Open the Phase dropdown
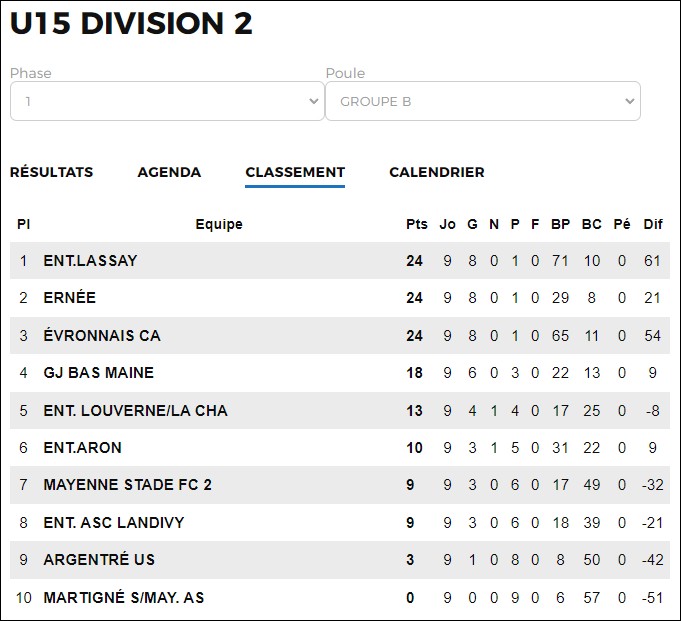The image size is (681, 621). 167,101
